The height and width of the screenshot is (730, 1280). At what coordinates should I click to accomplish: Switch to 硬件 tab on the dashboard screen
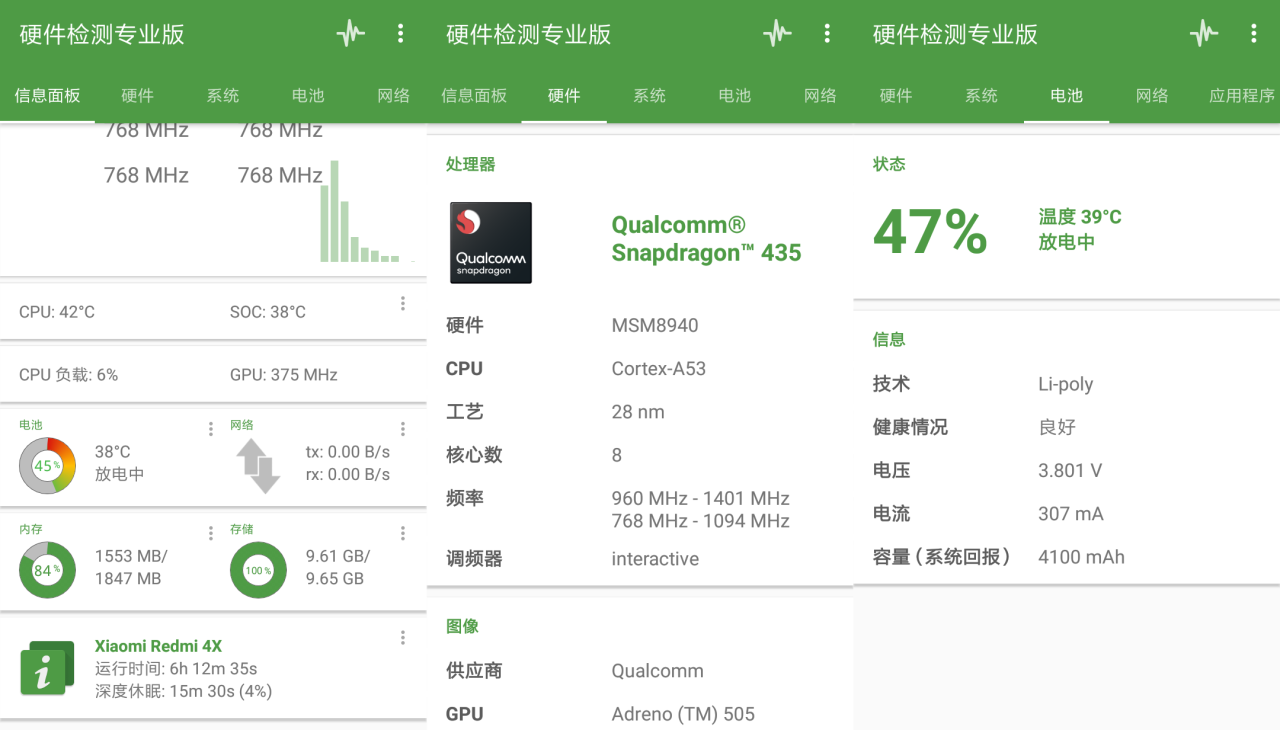click(x=137, y=96)
